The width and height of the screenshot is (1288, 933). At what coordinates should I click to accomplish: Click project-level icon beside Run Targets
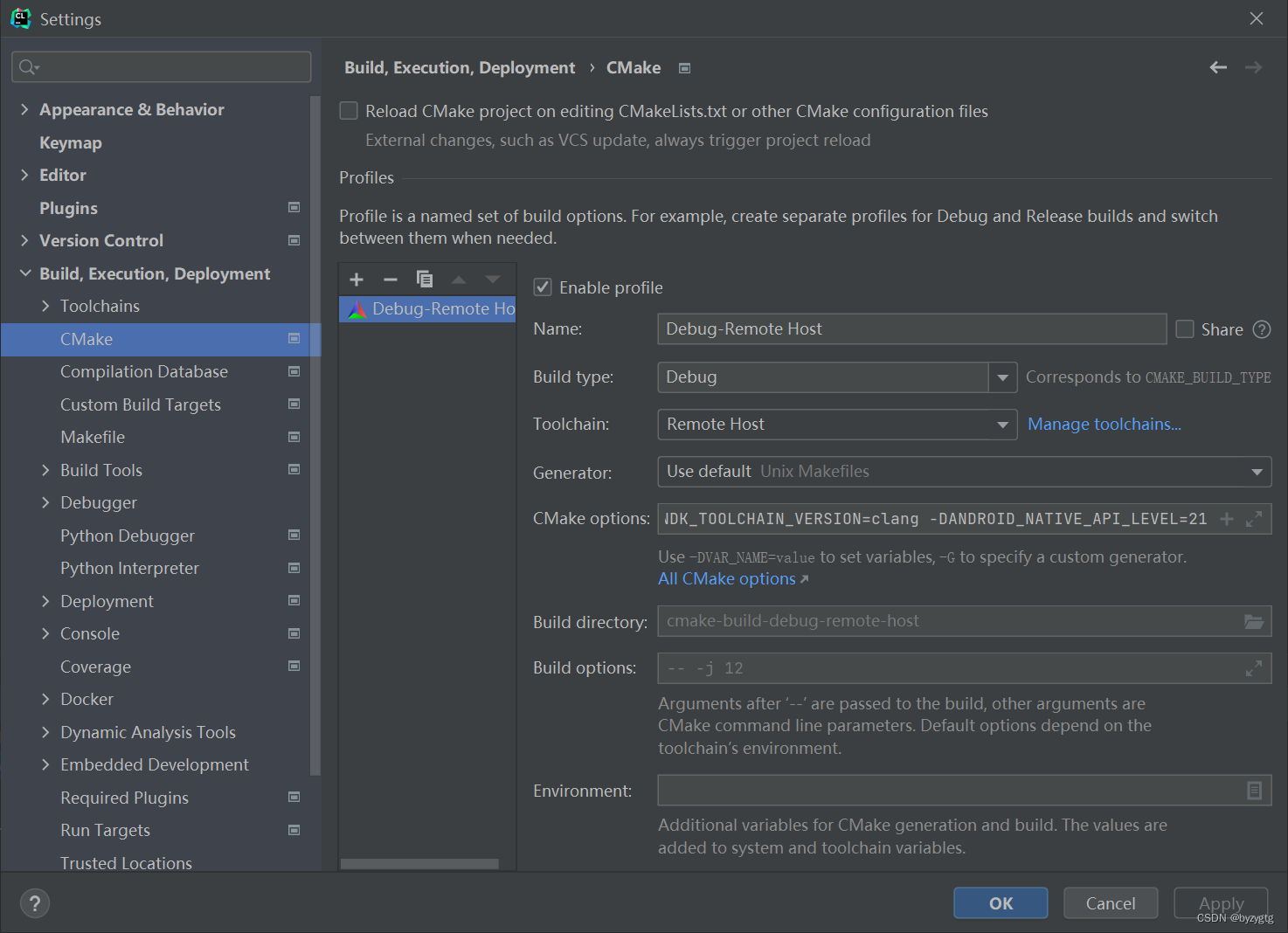tap(294, 830)
